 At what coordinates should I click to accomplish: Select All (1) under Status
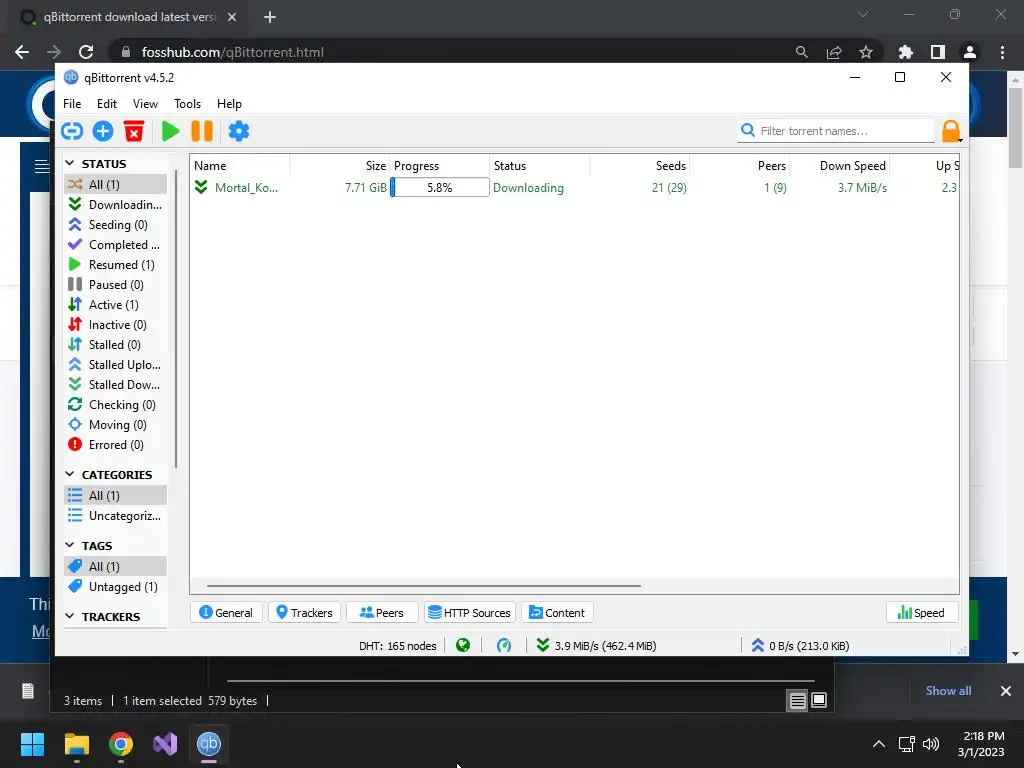tap(116, 185)
